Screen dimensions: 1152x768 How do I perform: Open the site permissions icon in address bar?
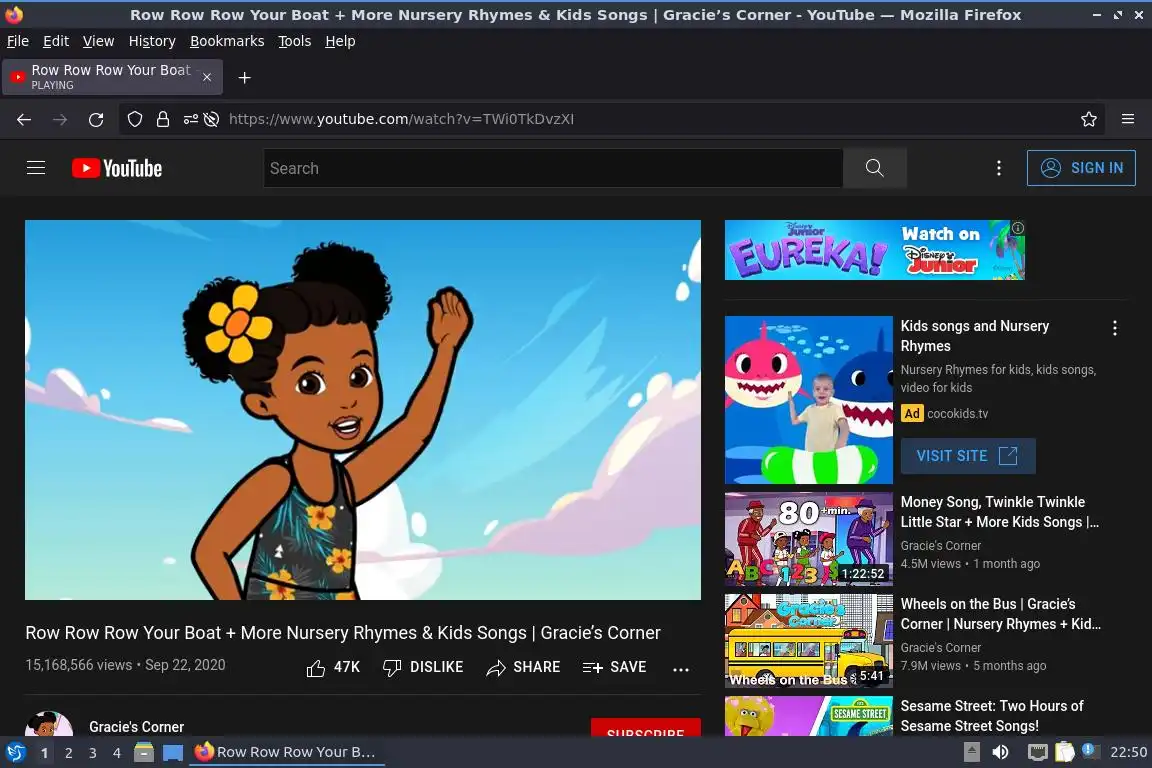[190, 119]
